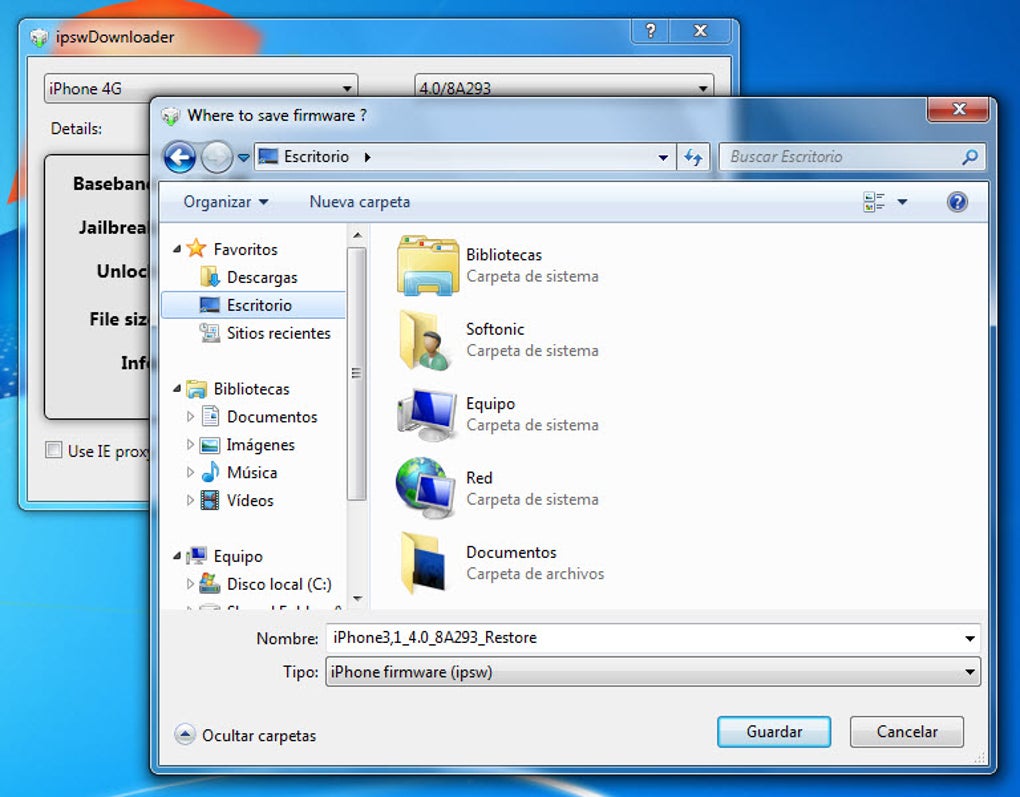Change the view with the view icon
This screenshot has height=797, width=1020.
(x=874, y=202)
